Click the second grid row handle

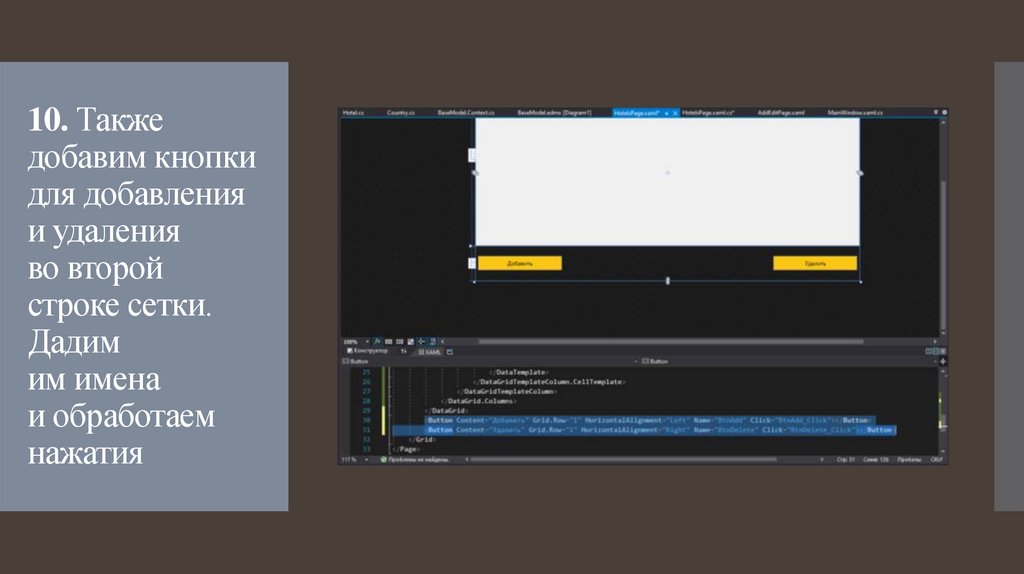pyautogui.click(x=472, y=263)
